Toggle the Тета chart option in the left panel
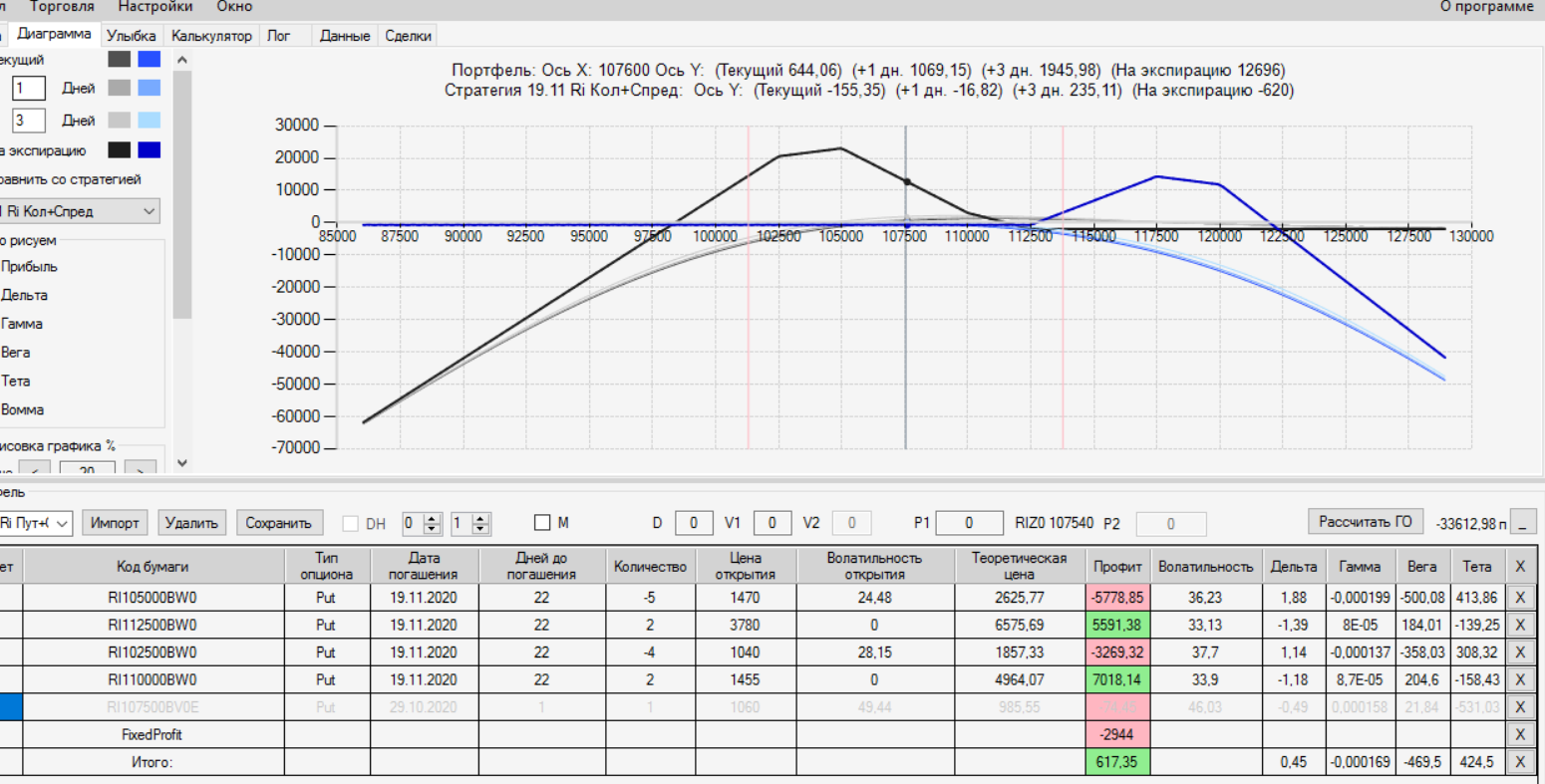Viewport: 1545px width, 784px height. pyautogui.click(x=16, y=382)
